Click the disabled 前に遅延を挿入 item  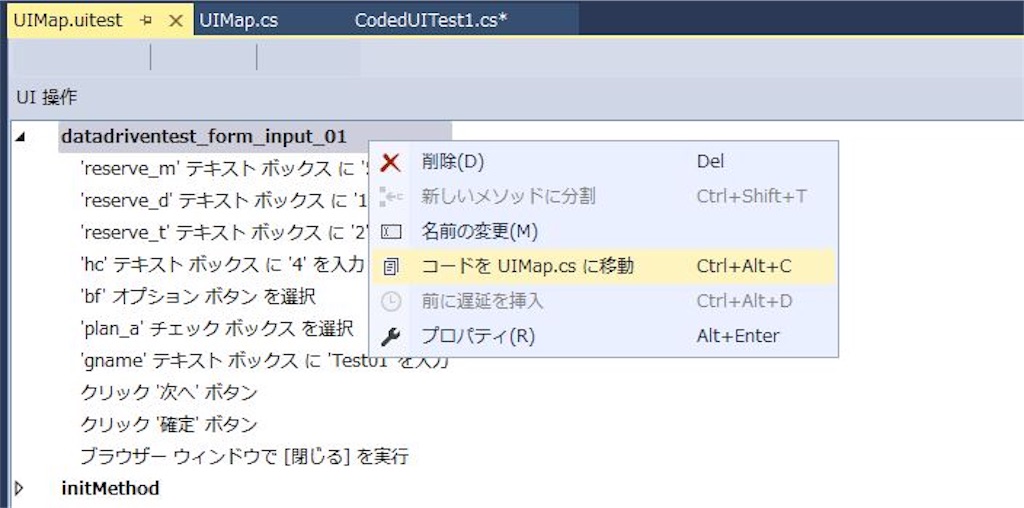(x=604, y=301)
